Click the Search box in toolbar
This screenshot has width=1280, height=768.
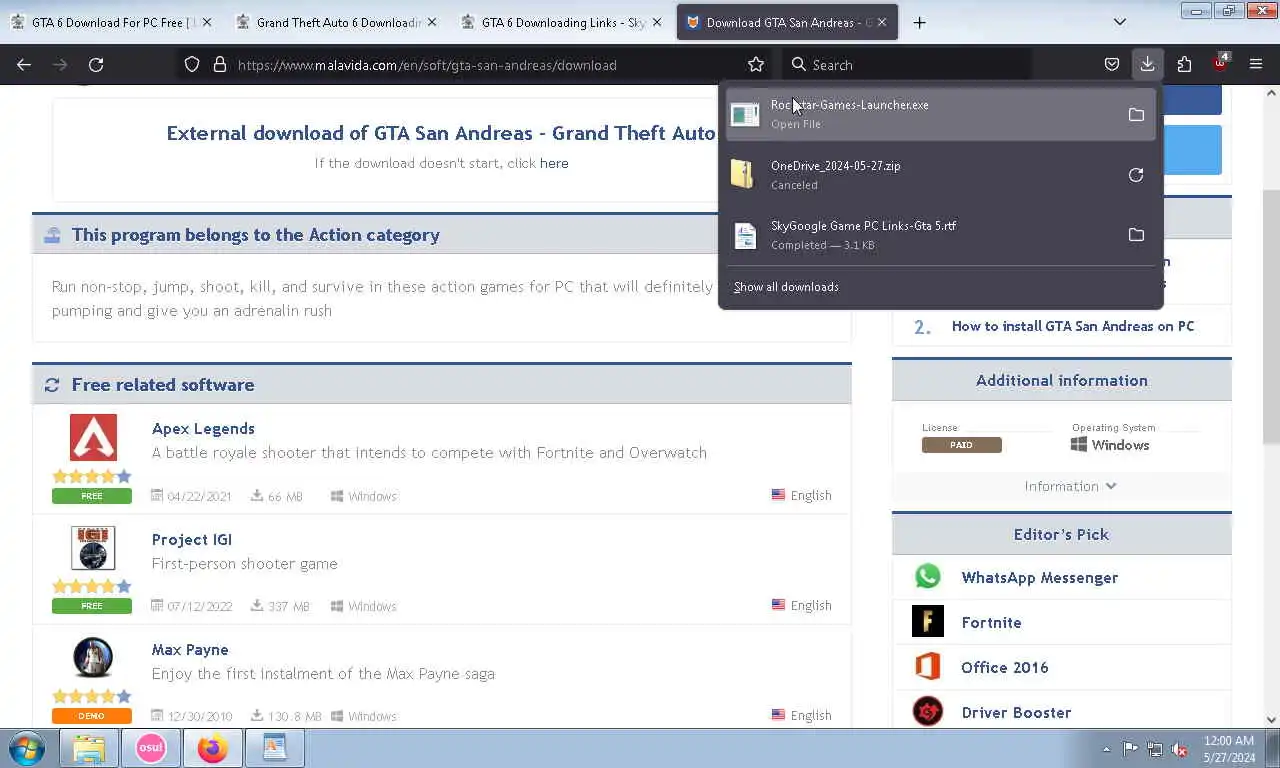pos(905,65)
